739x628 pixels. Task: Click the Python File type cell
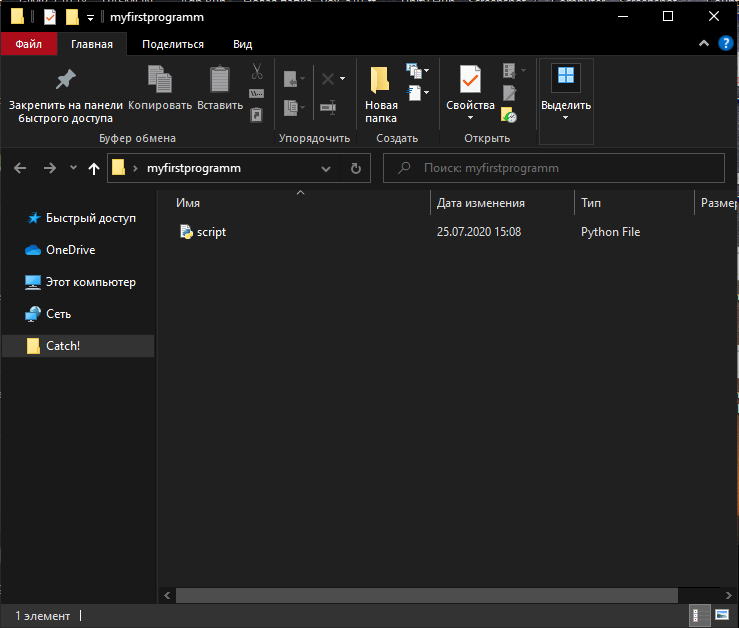click(610, 232)
